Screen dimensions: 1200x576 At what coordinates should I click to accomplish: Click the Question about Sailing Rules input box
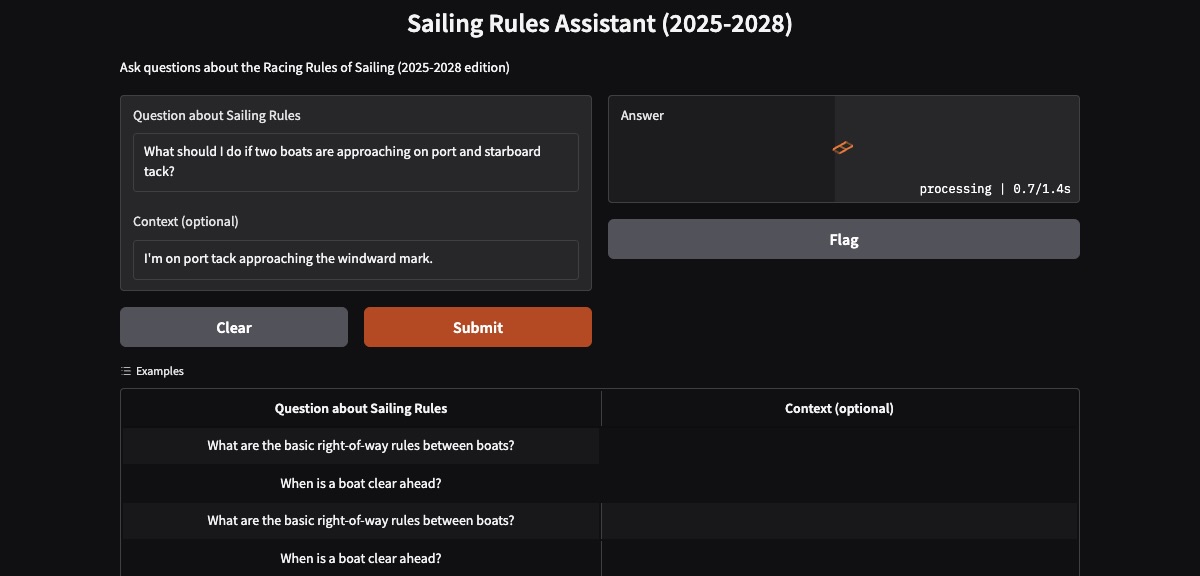tap(356, 162)
